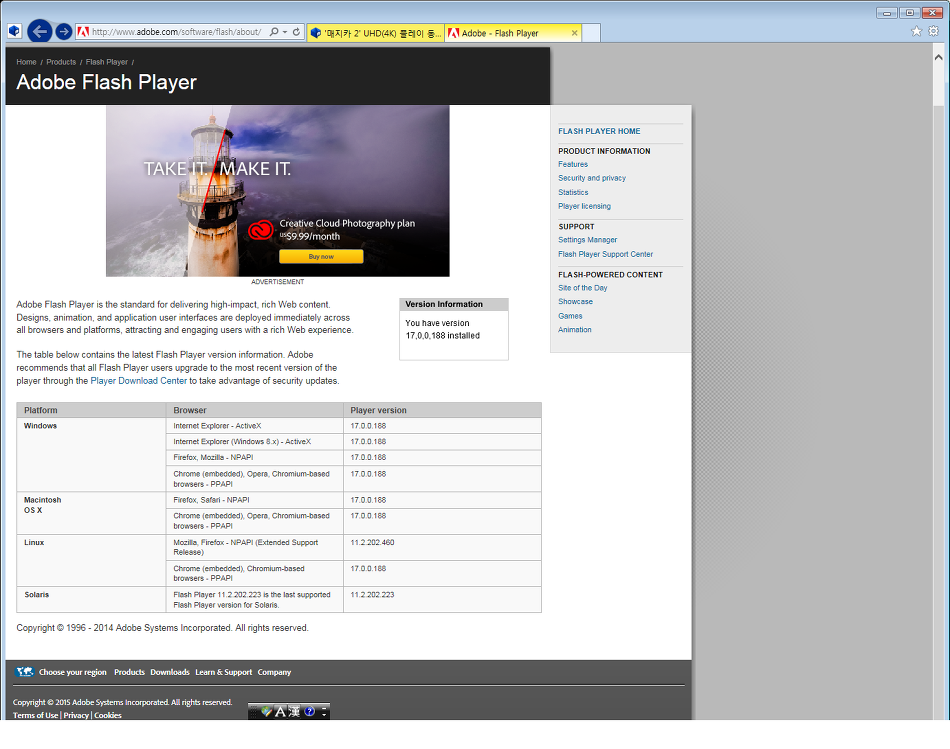Select the 'Firefox, Mozilla - NPAPI' cell
The width and height of the screenshot is (950, 749).
click(254, 458)
